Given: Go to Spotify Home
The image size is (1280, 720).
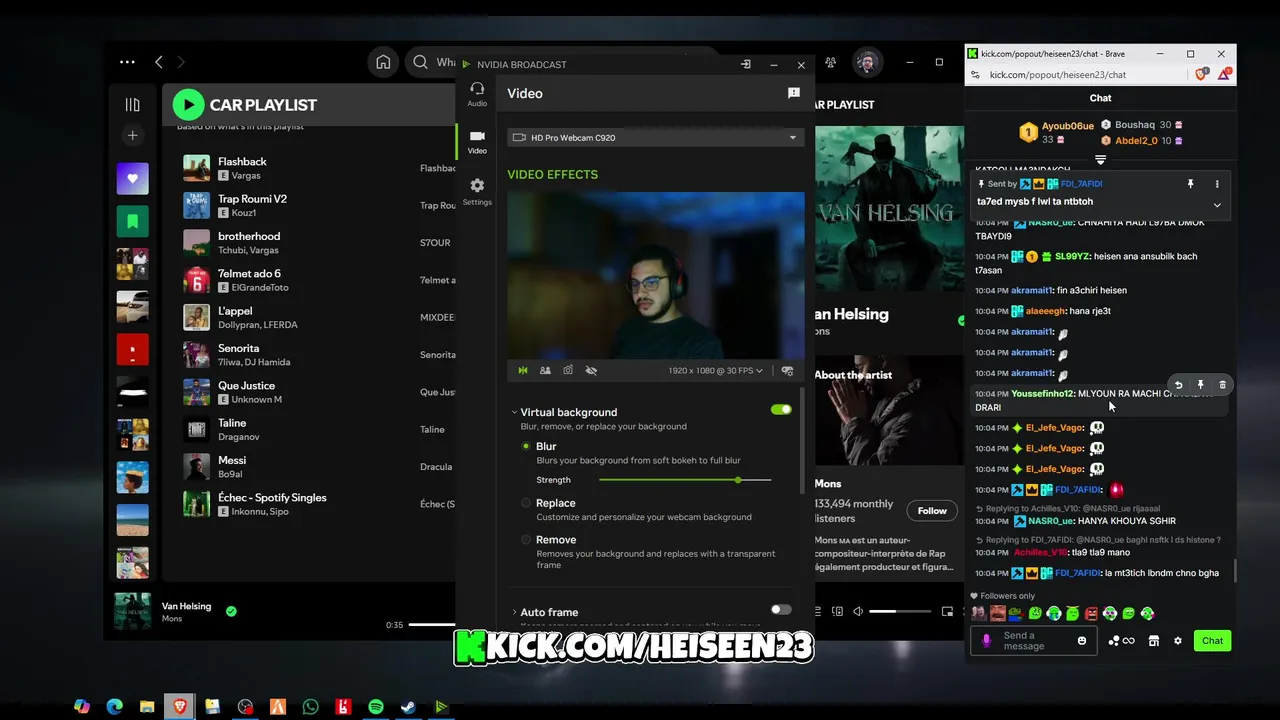Looking at the screenshot, I should click(383, 62).
